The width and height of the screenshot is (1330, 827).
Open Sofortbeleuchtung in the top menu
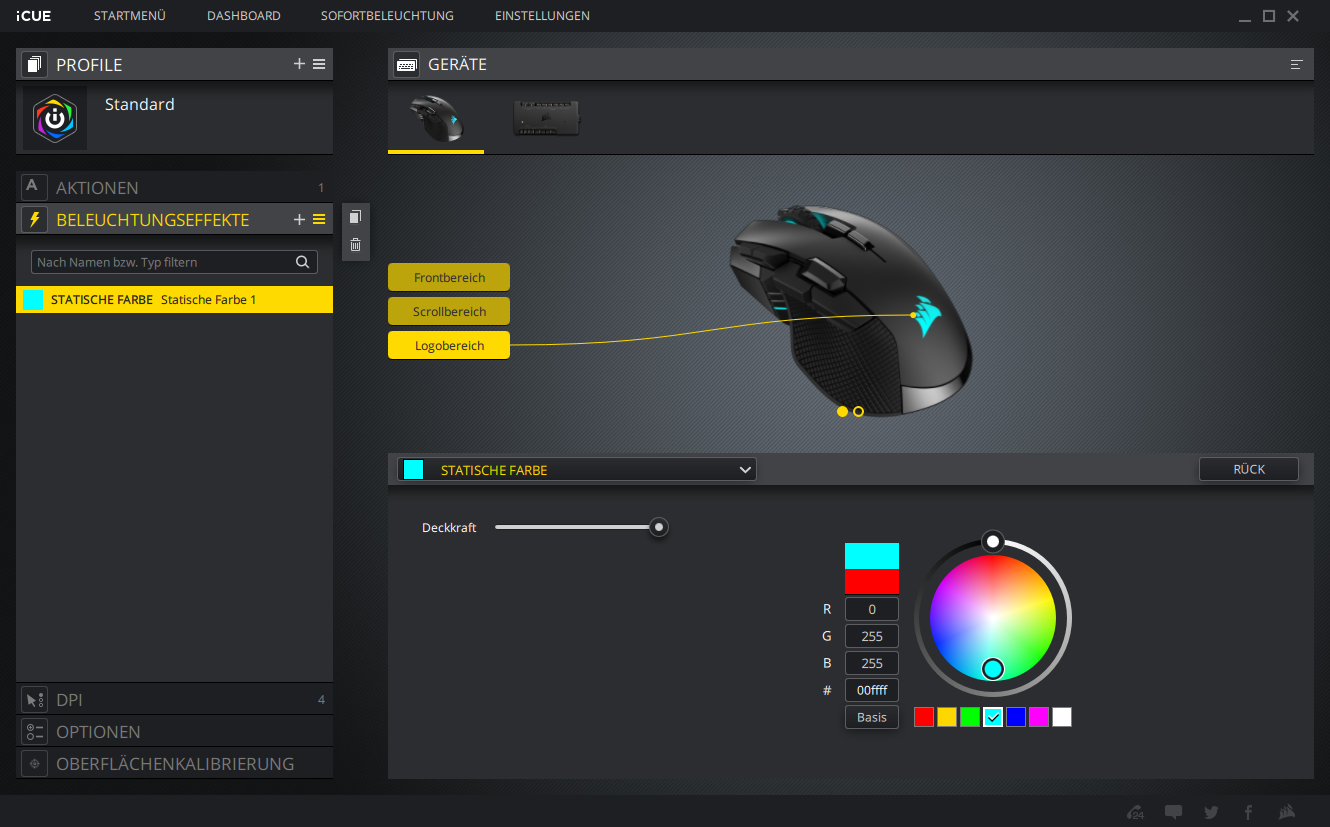point(388,16)
